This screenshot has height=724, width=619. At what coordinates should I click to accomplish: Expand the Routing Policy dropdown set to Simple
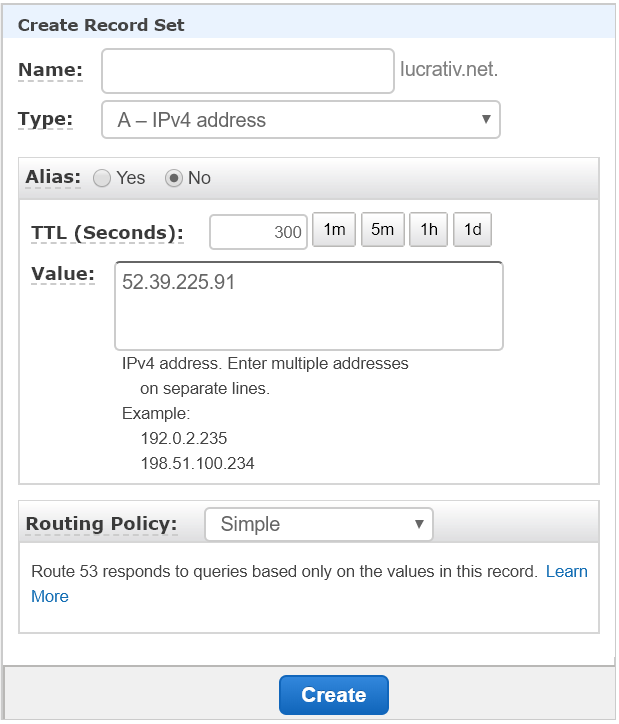tap(319, 524)
